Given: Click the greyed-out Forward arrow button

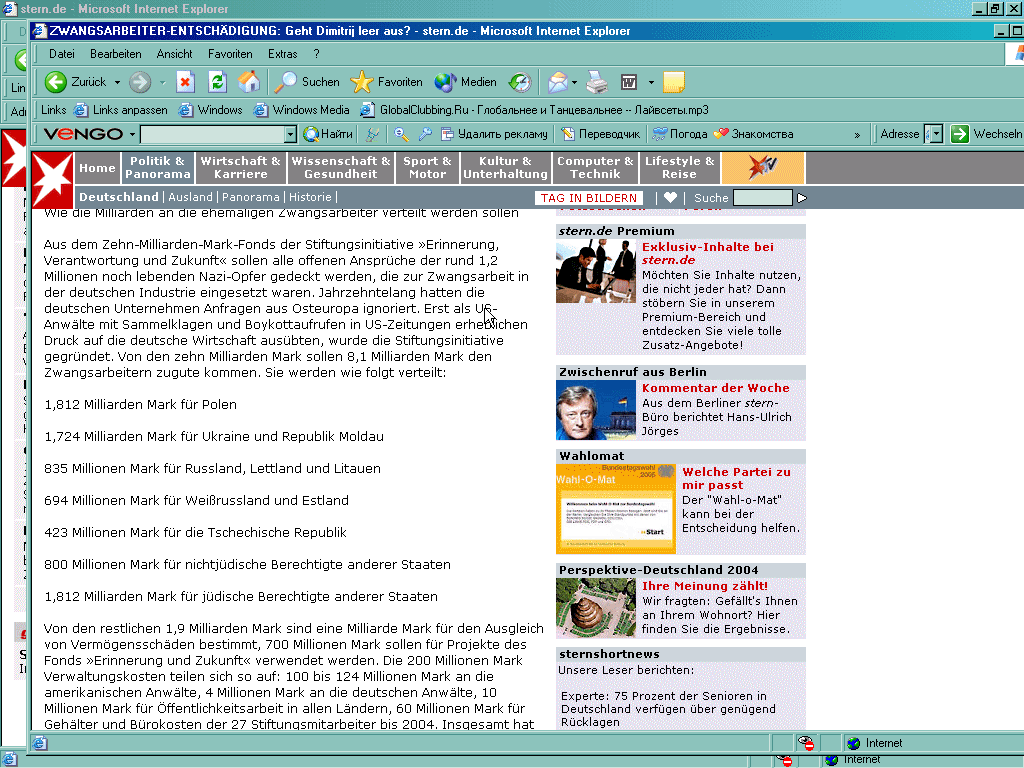Looking at the screenshot, I should coord(140,82).
